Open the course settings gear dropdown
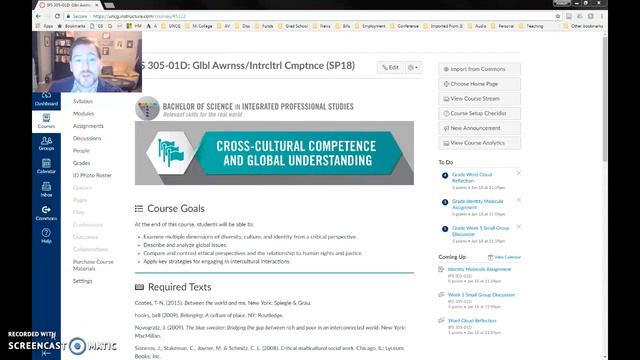Viewport: 640px width, 360px height. point(413,67)
